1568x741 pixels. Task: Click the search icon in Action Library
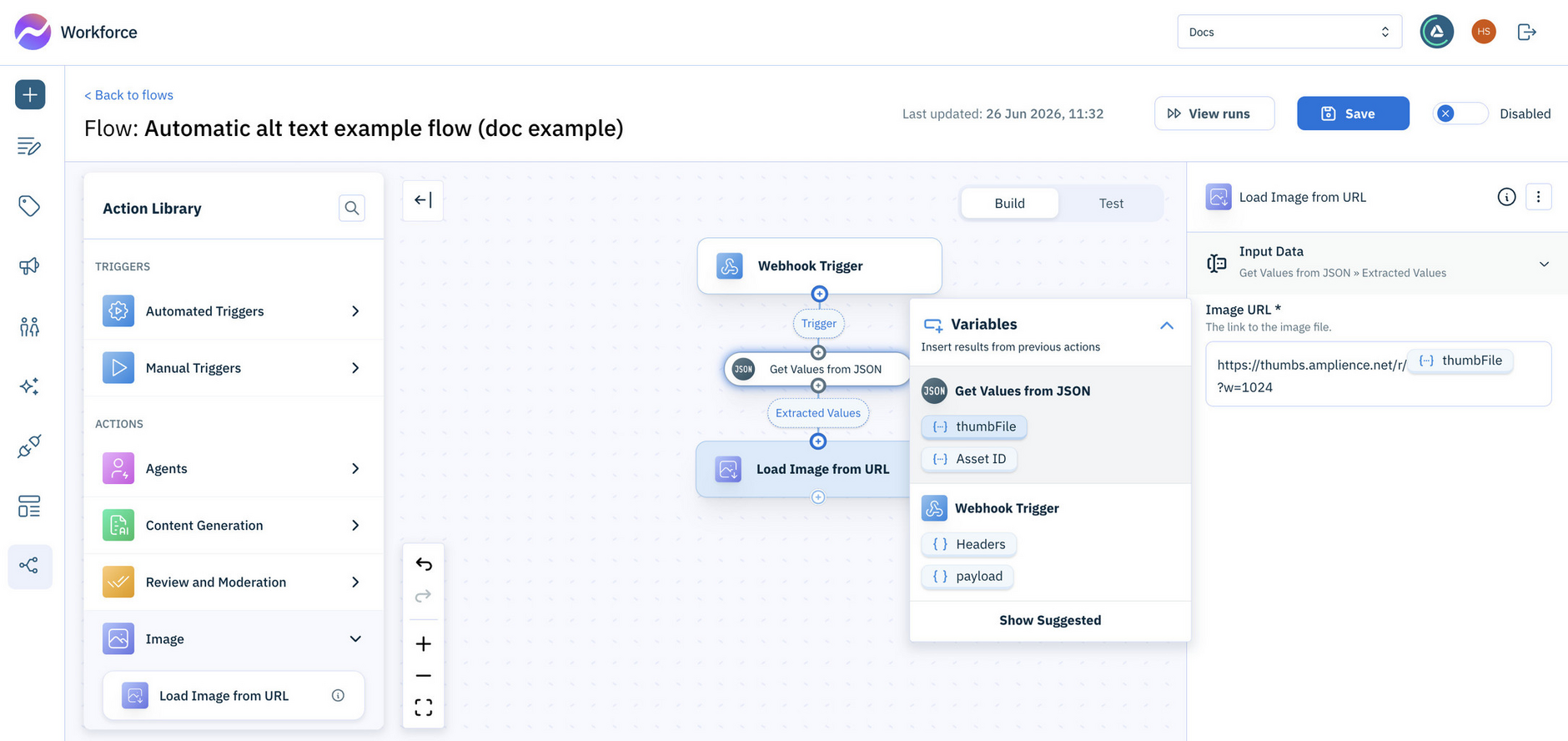(x=352, y=208)
